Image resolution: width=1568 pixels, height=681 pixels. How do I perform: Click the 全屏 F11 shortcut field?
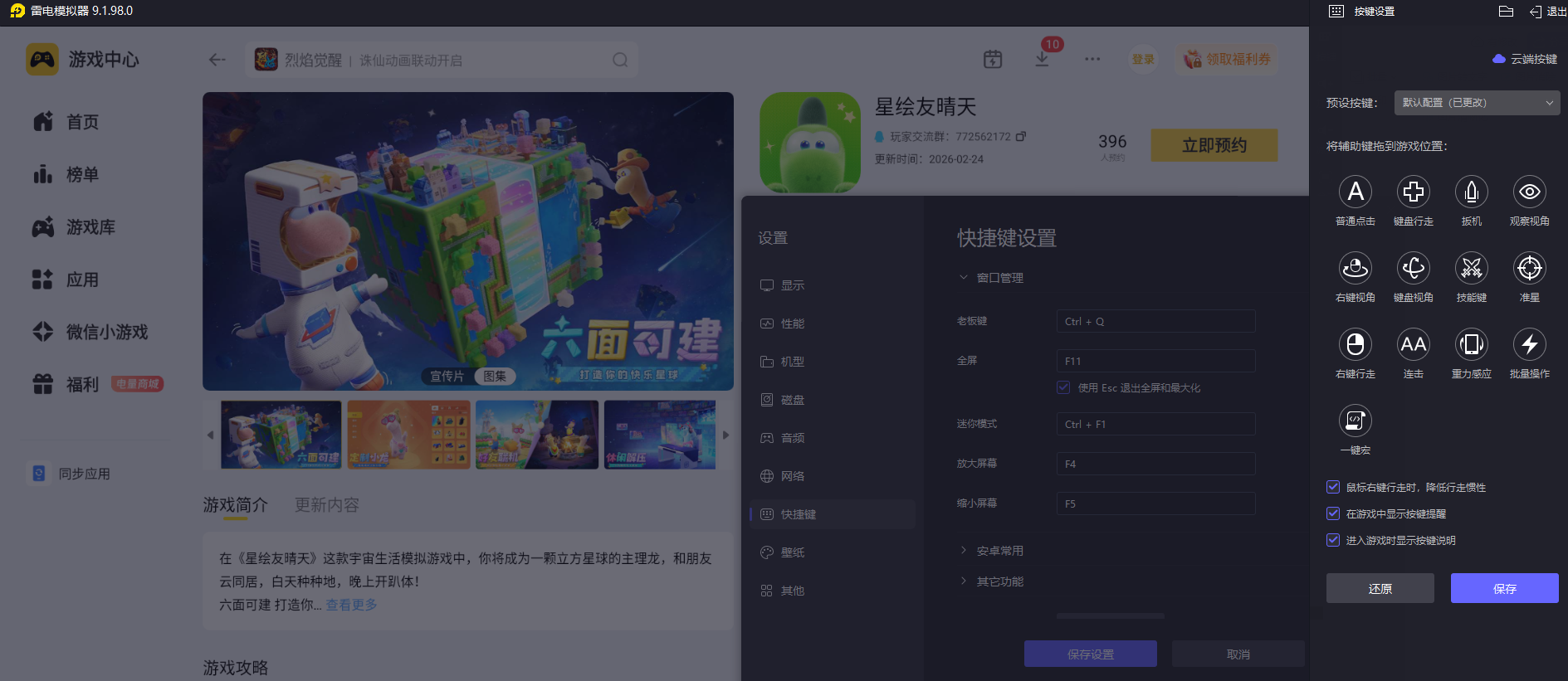(1156, 361)
